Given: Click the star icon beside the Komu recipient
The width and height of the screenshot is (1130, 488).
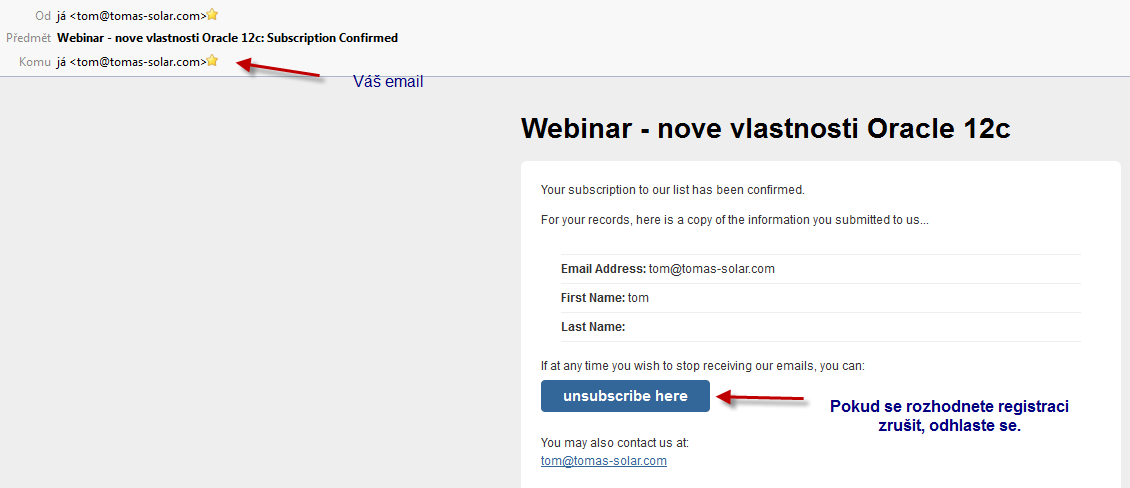Looking at the screenshot, I should click(x=212, y=61).
